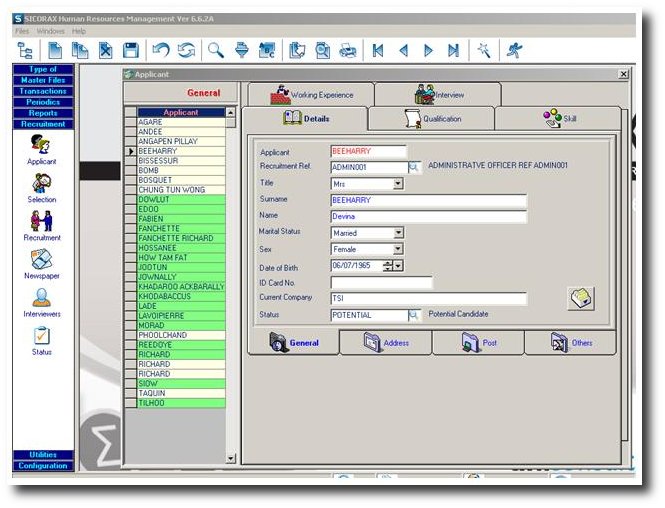Click the ID Card No. input field
The image size is (665, 508).
point(381,282)
